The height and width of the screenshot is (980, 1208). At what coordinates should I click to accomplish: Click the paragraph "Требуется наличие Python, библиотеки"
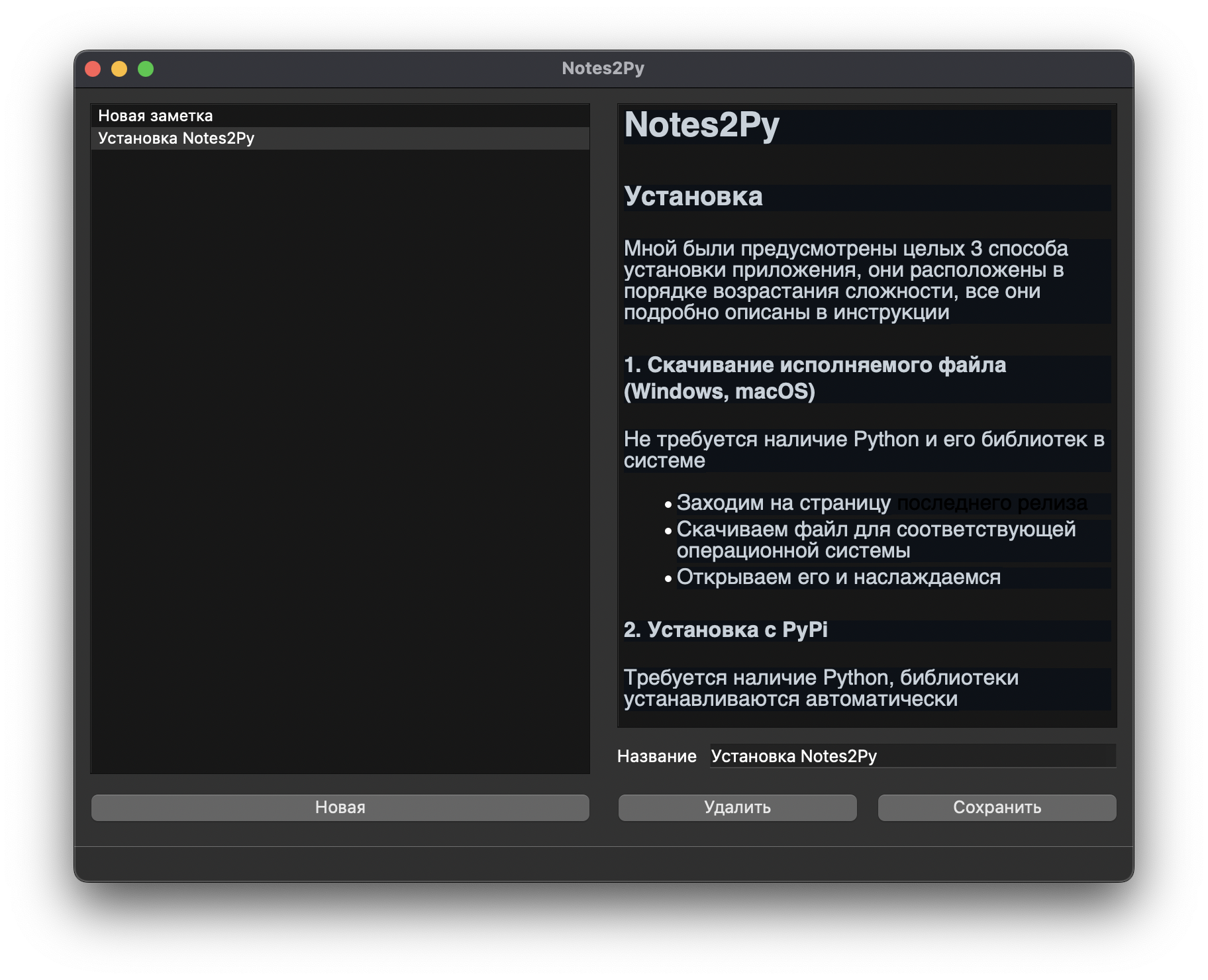coord(821,678)
